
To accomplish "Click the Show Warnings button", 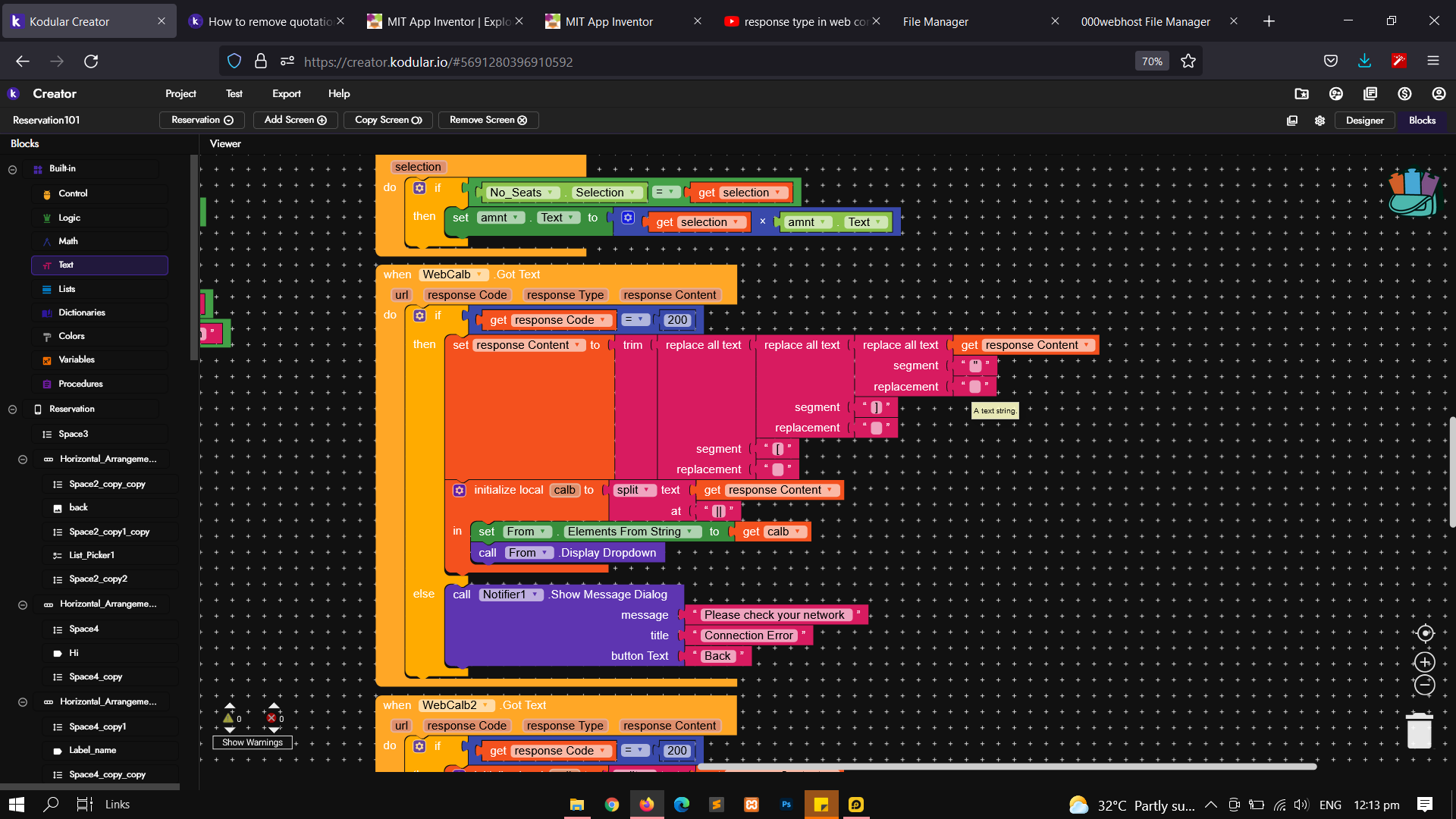I will 253,742.
